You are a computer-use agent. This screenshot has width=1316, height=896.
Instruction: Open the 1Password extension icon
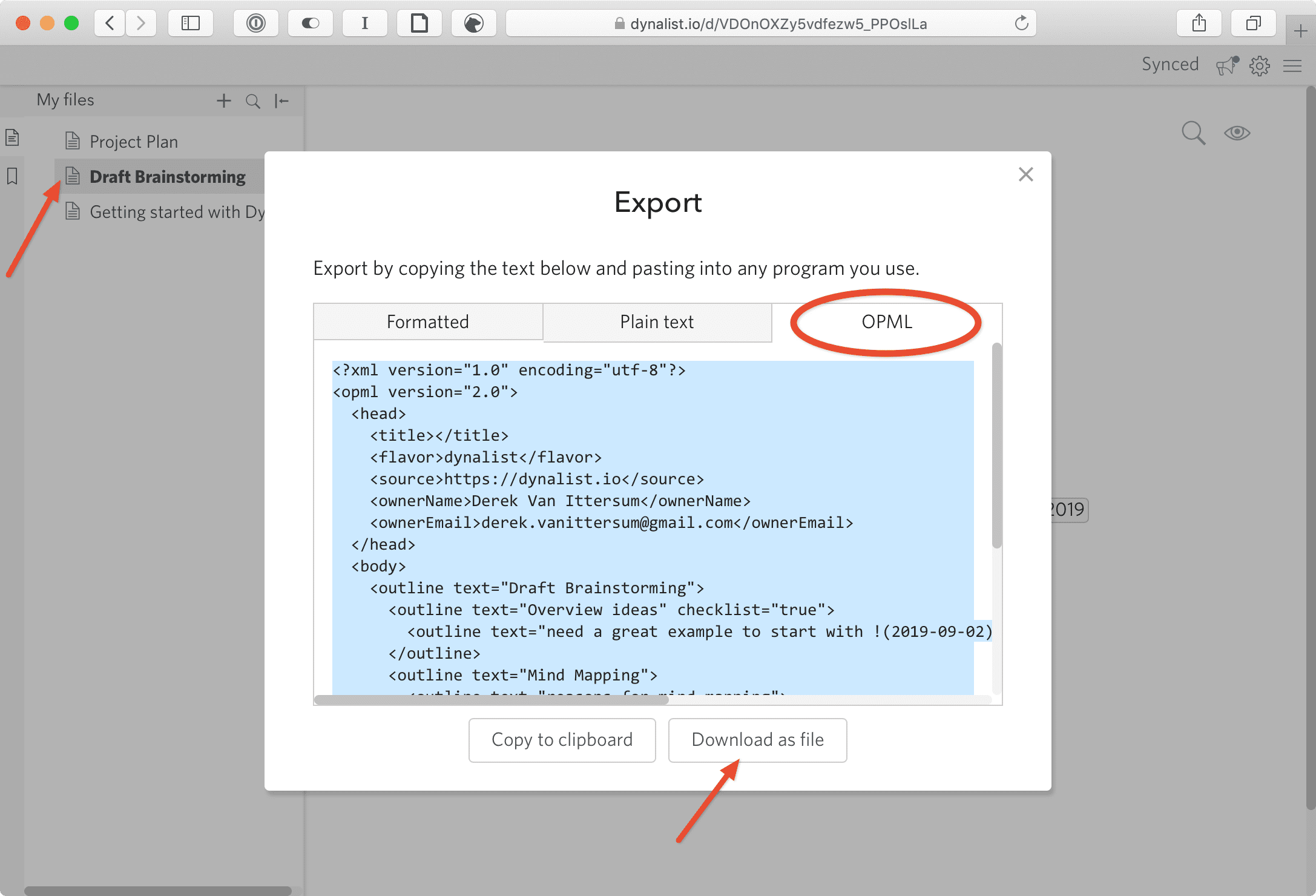point(256,23)
